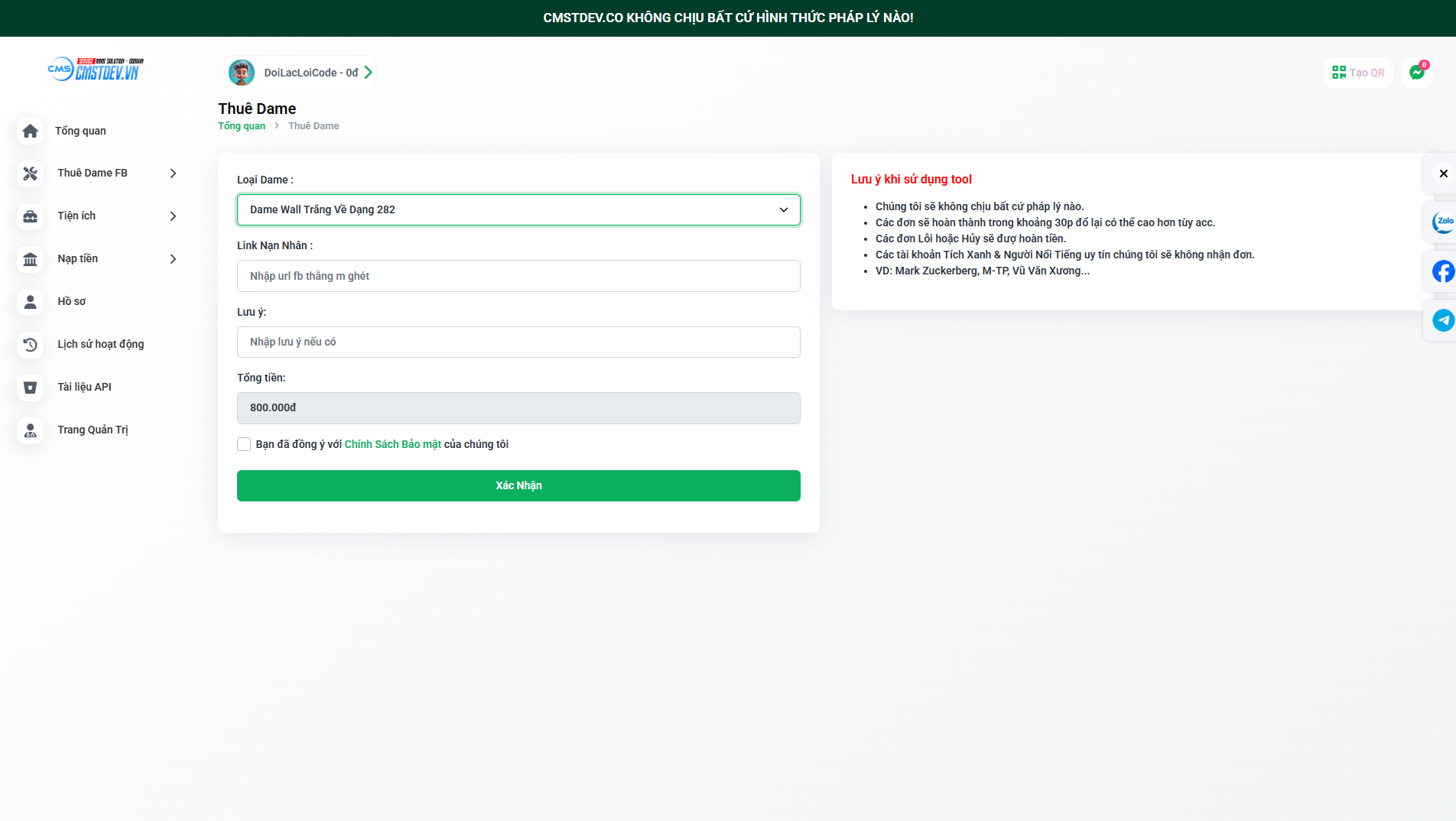Close the floating contact panel
This screenshot has width=1456, height=821.
point(1443,174)
